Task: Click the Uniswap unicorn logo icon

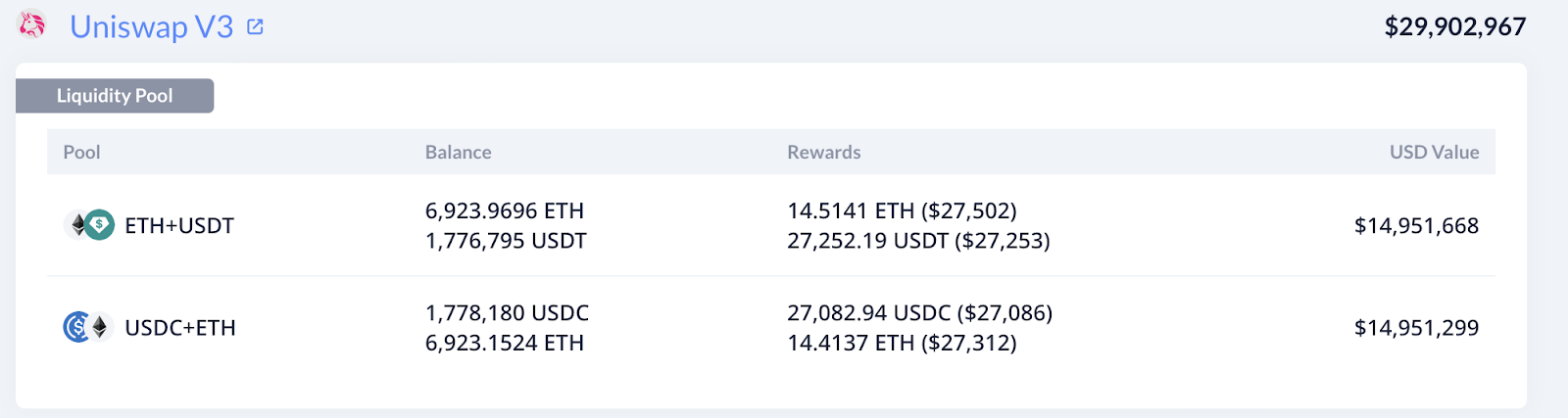Action: click(x=32, y=25)
